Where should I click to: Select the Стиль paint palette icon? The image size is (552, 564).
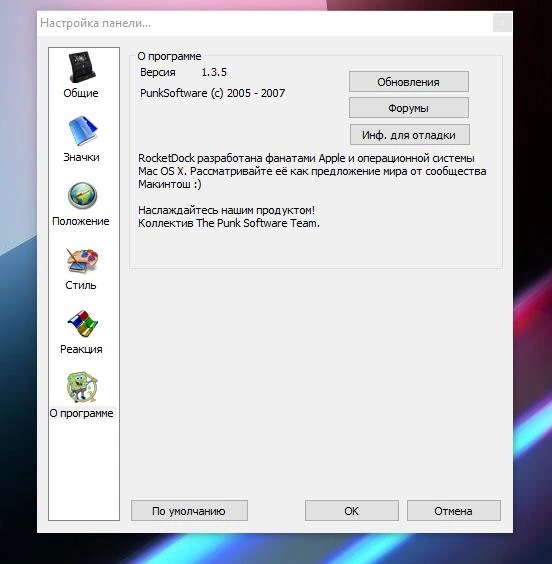[x=82, y=260]
